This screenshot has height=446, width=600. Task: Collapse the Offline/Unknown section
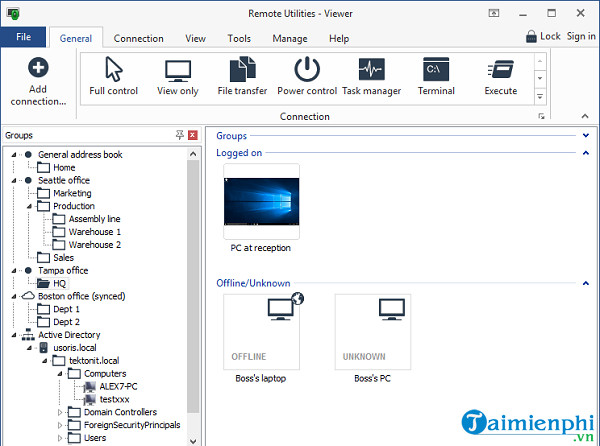click(x=585, y=283)
